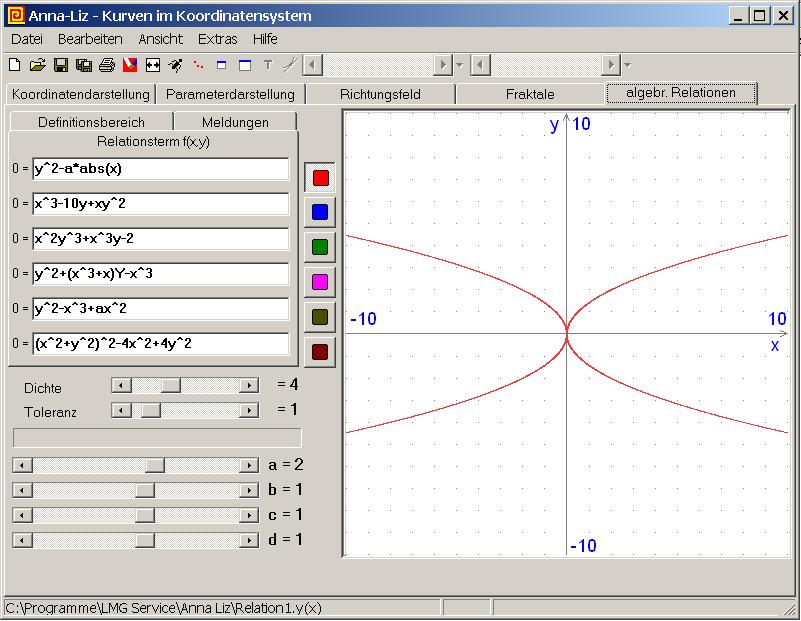Toggle the blue color button for second relation

[x=320, y=212]
